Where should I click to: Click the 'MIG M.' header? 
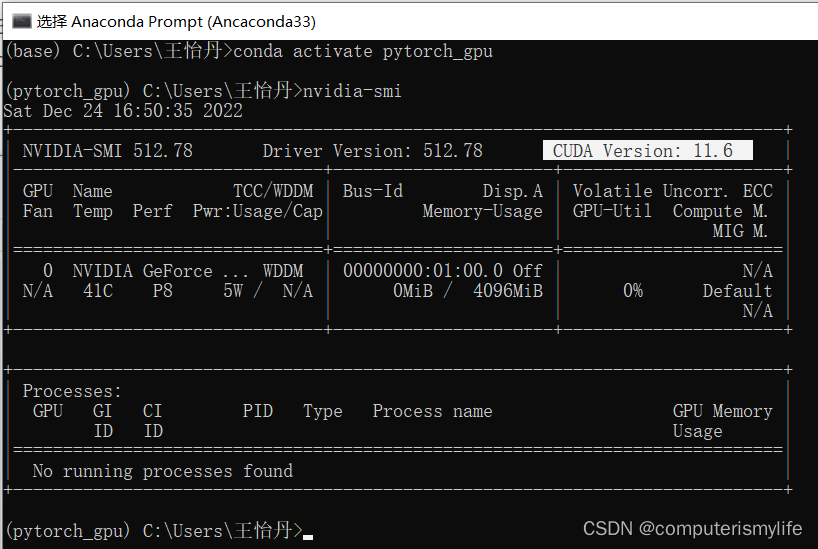[x=740, y=231]
